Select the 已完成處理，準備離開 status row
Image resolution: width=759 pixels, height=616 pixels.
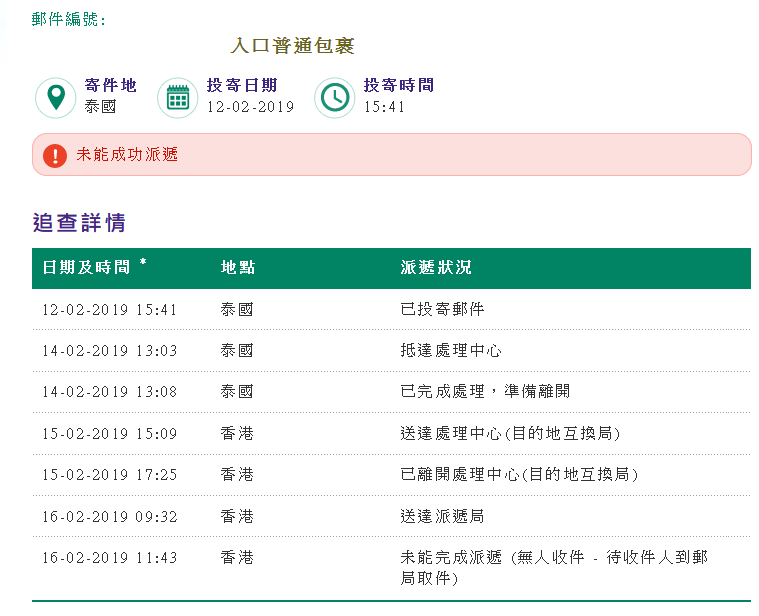click(x=391, y=391)
